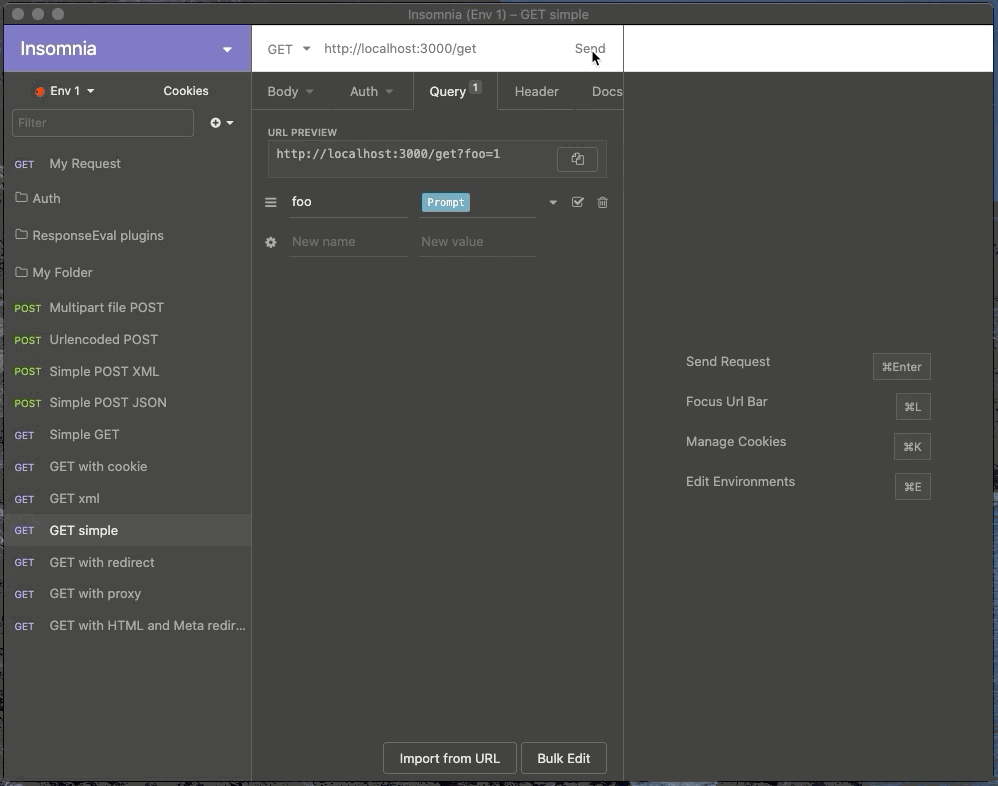Focus the sidebar Filter field
Image resolution: width=998 pixels, height=786 pixels.
click(x=102, y=123)
